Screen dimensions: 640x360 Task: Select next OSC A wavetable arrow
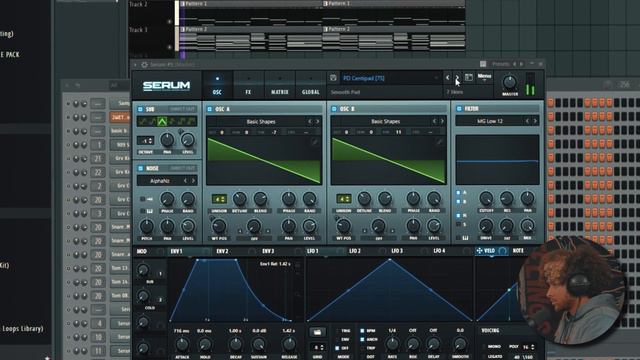click(317, 121)
